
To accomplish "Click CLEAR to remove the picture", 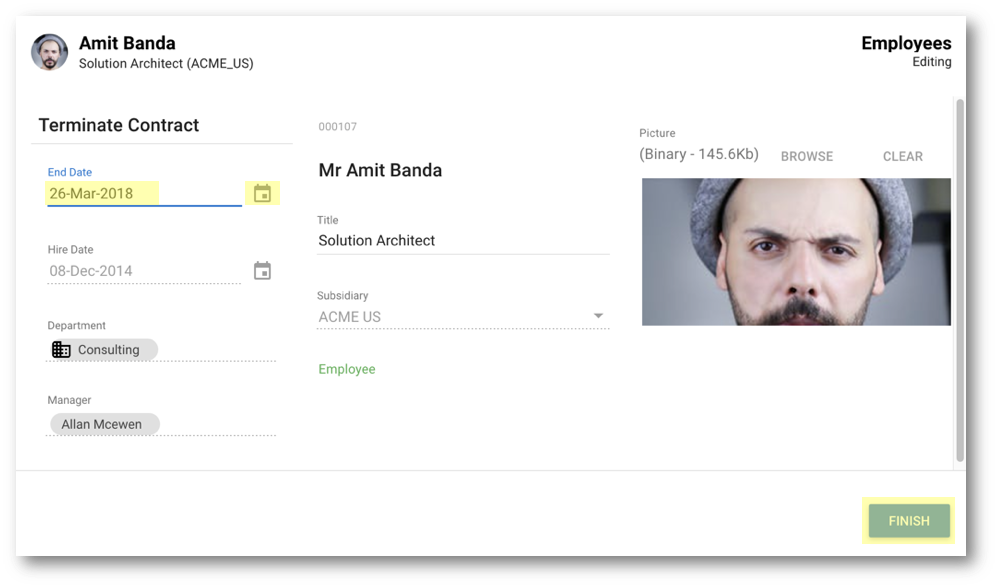I will tap(902, 156).
